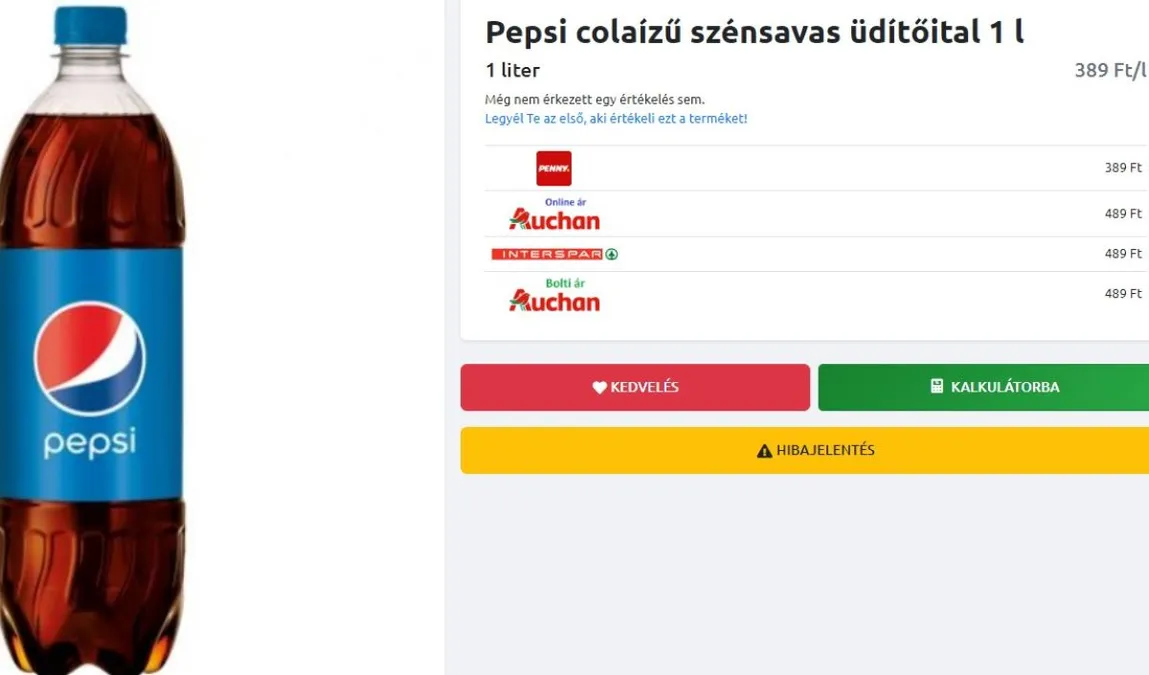The height and width of the screenshot is (675, 1149).
Task: Open the 'Legyél Te az első' rating link
Action: coord(616,118)
